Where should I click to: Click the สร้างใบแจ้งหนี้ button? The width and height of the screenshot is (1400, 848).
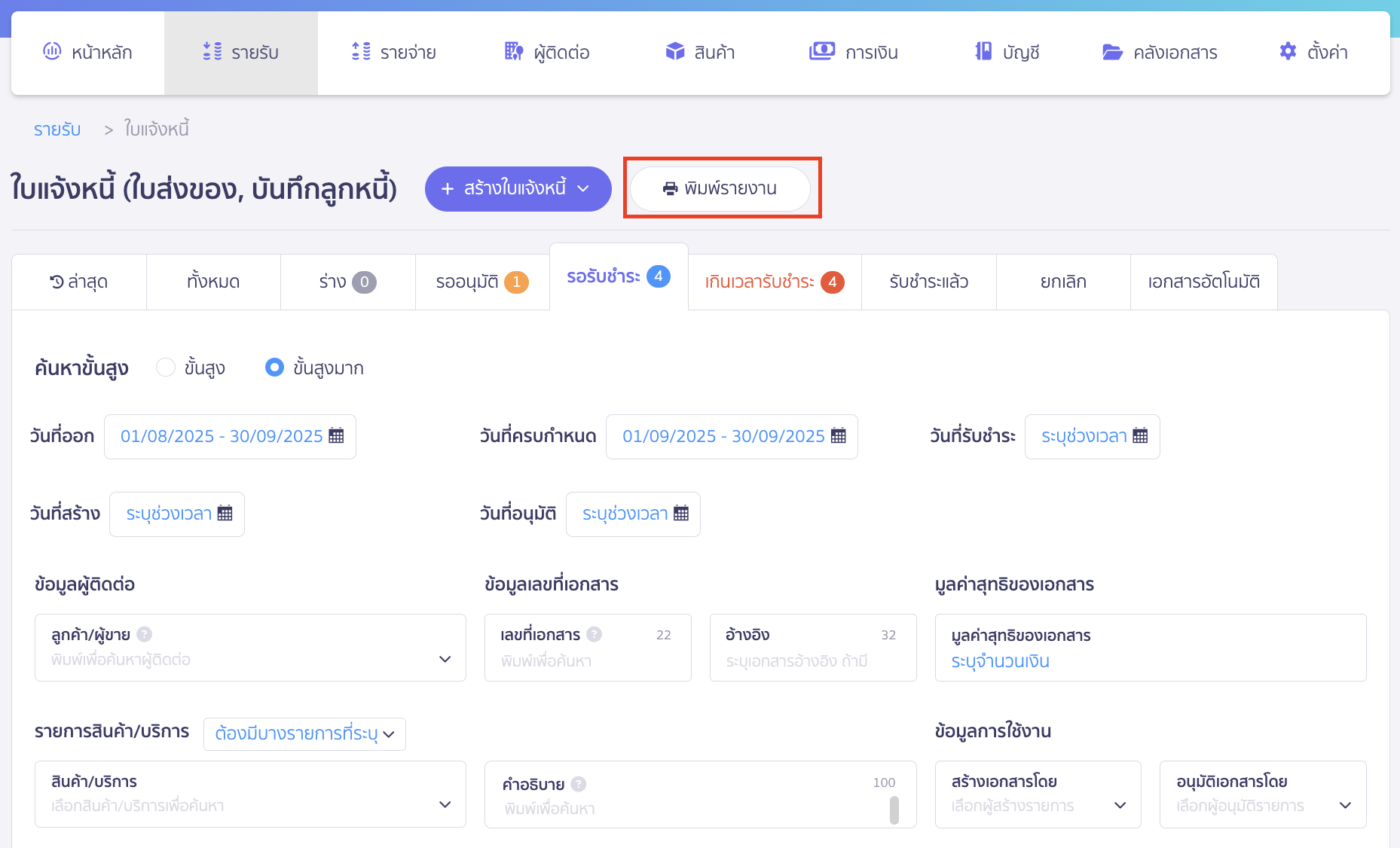tap(517, 188)
